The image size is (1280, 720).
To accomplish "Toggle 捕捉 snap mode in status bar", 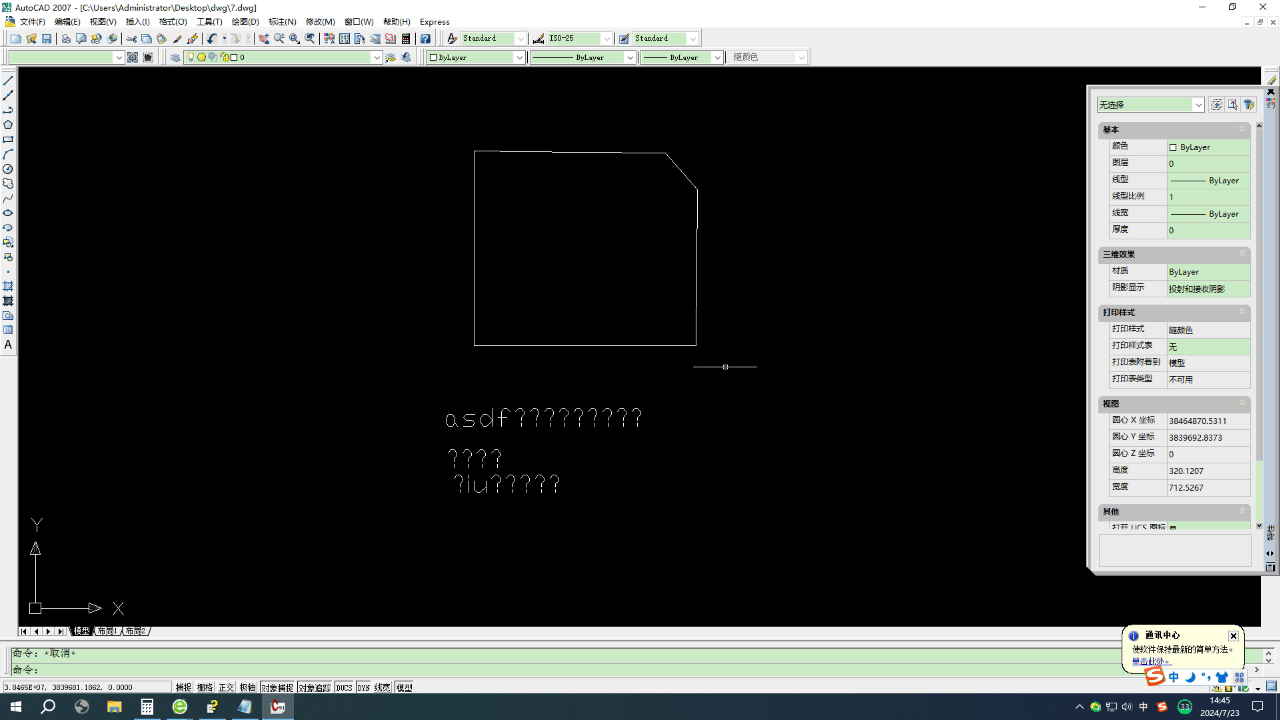I will (183, 688).
